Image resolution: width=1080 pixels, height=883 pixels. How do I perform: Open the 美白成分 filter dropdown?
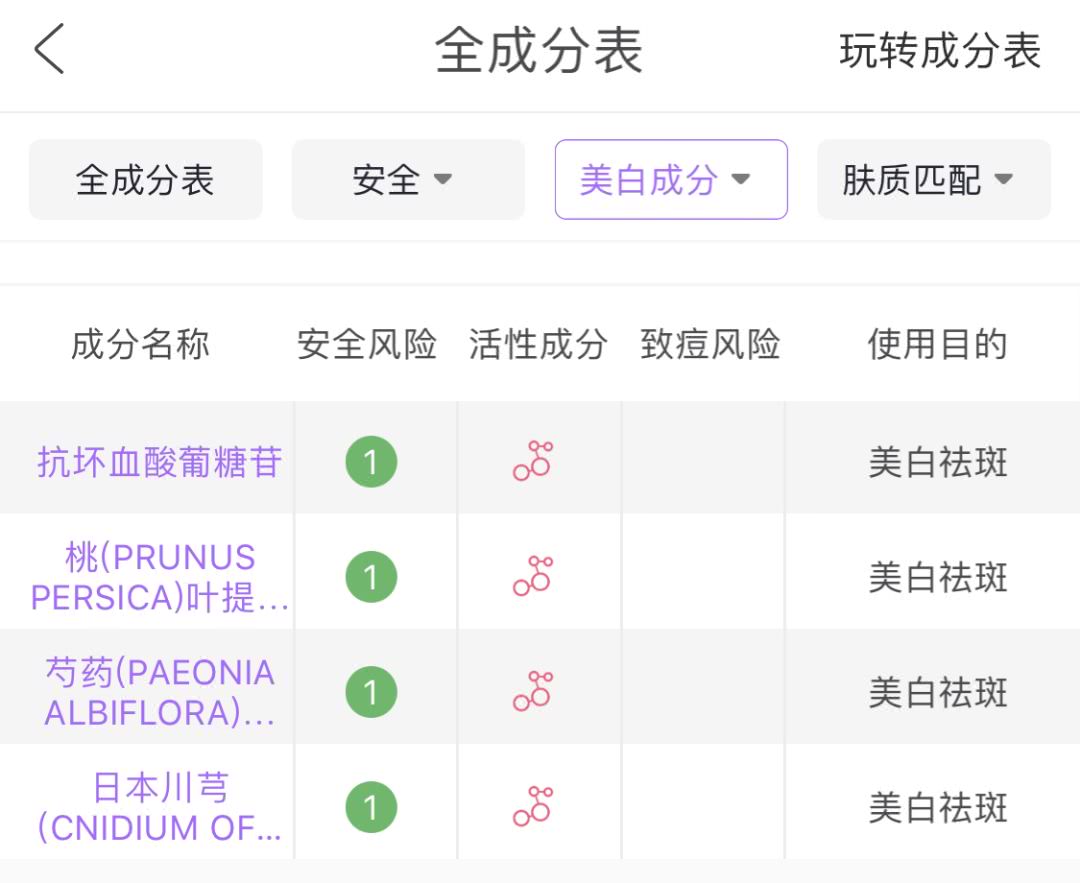pos(670,180)
